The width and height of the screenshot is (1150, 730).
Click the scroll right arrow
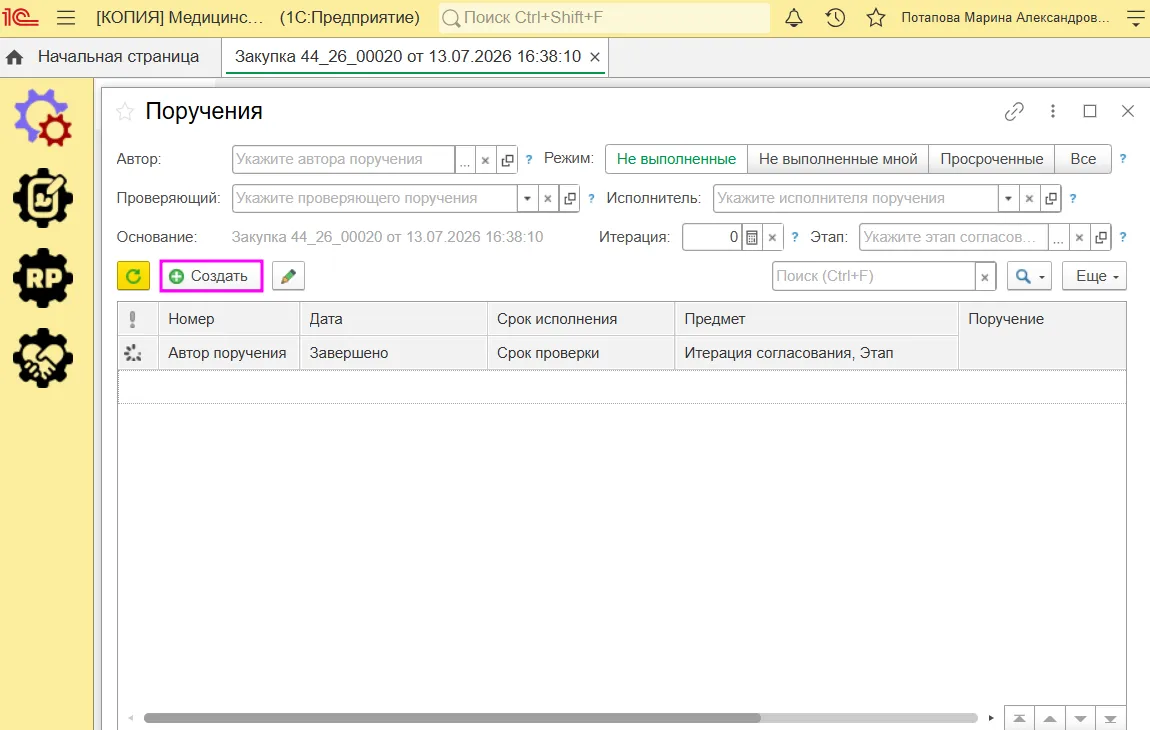tap(991, 718)
